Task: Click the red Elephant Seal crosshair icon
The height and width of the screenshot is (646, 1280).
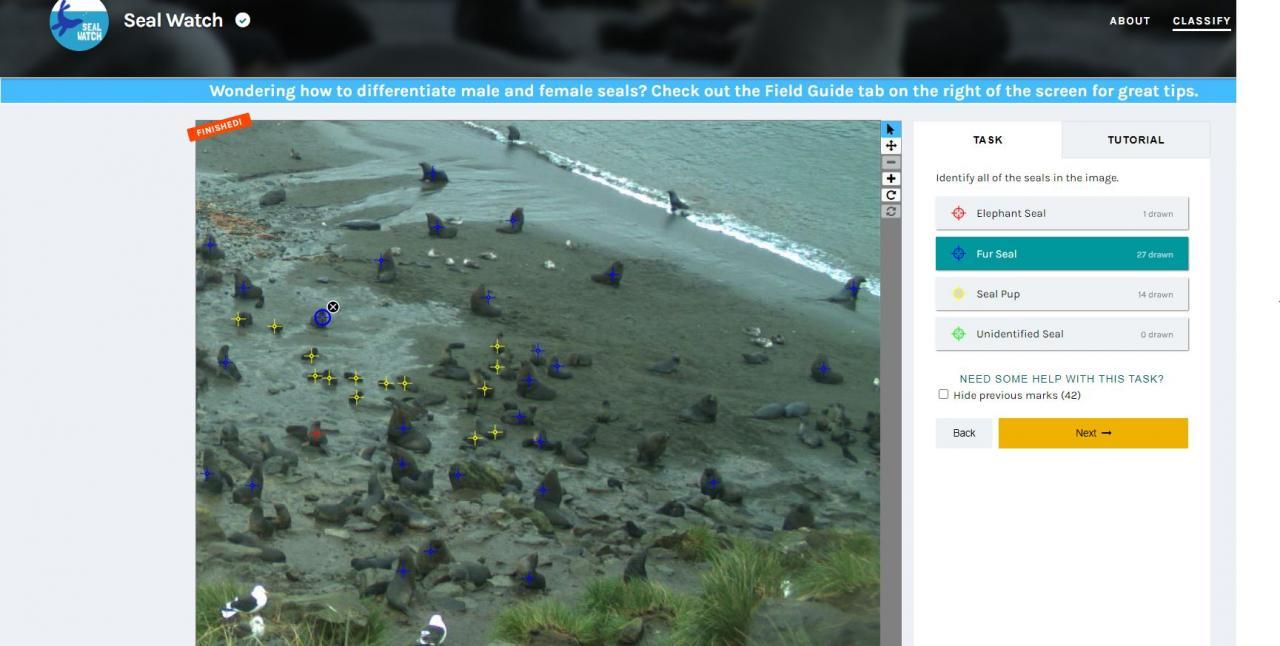Action: coord(958,213)
